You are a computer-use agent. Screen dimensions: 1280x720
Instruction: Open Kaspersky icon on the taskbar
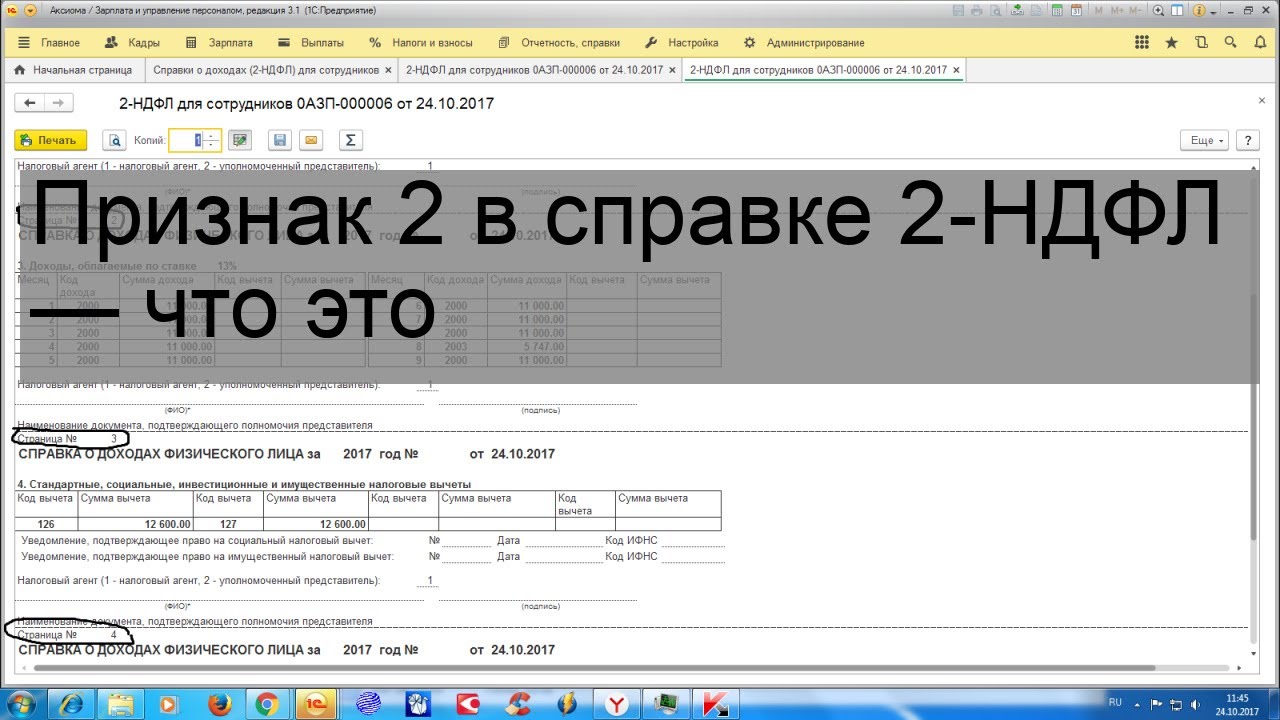click(x=716, y=704)
